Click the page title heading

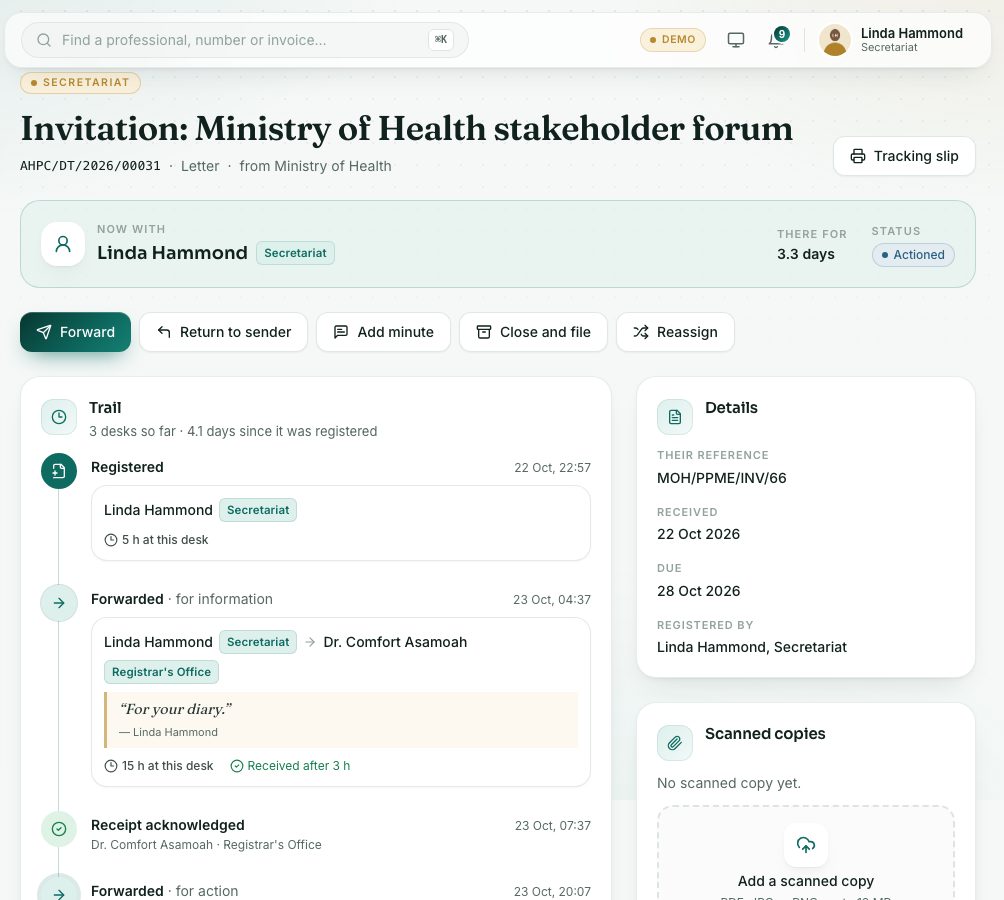[407, 129]
